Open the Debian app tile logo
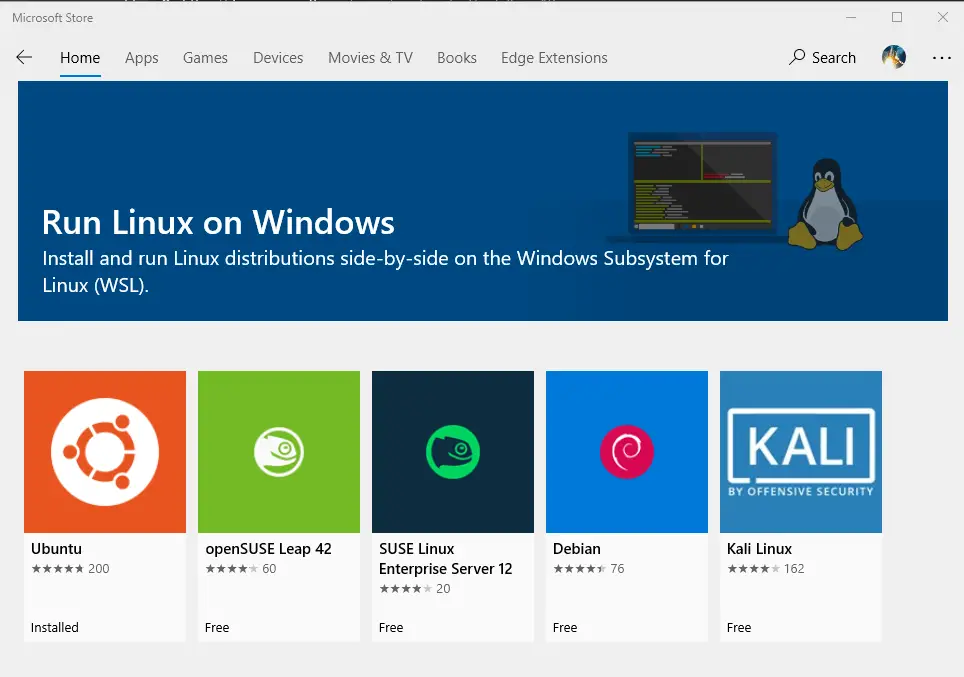Viewport: 964px width, 677px height. click(627, 452)
